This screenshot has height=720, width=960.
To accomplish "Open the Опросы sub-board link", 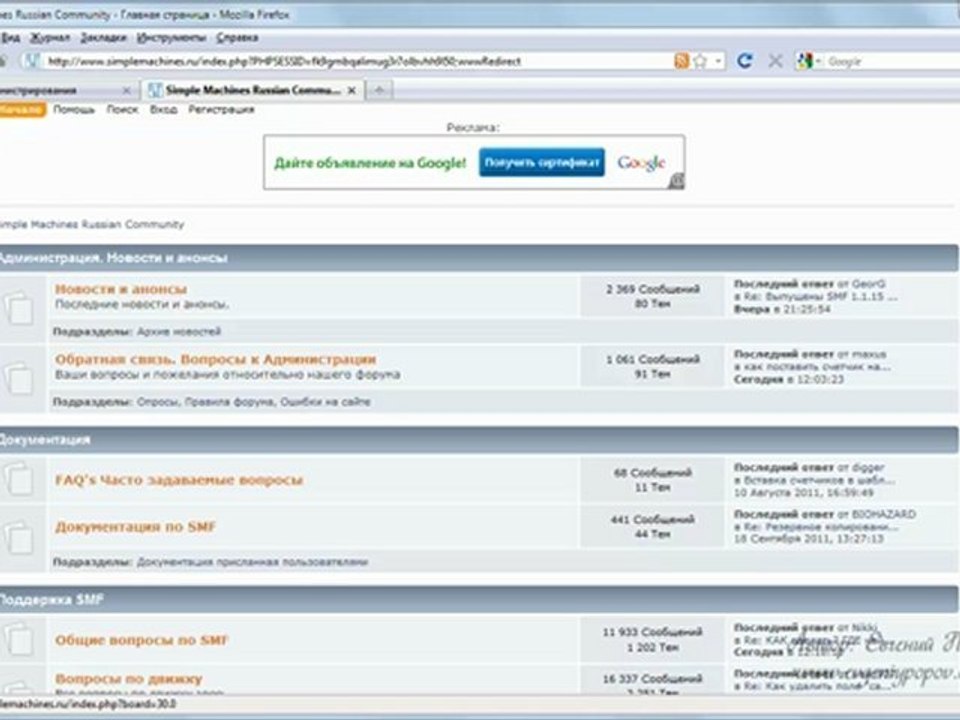I will click(x=158, y=402).
